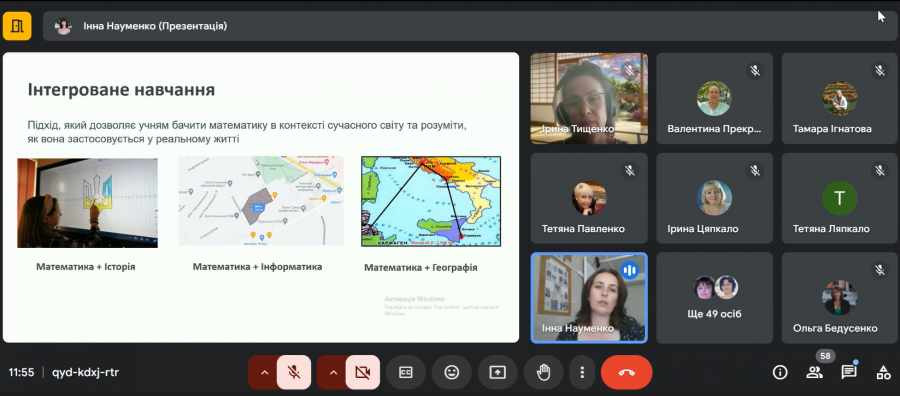Open the Ще 49 осіб participants tile
900x396 pixels.
[715, 298]
